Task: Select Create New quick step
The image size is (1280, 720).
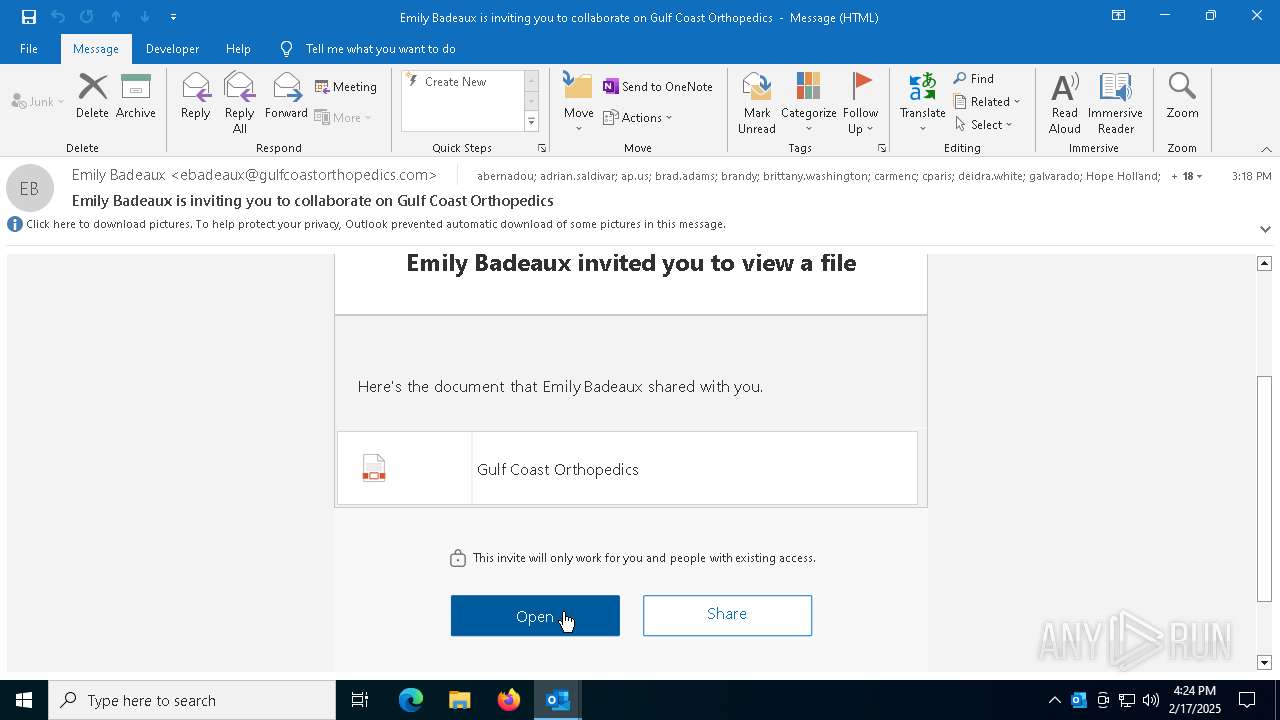Action: coord(455,82)
